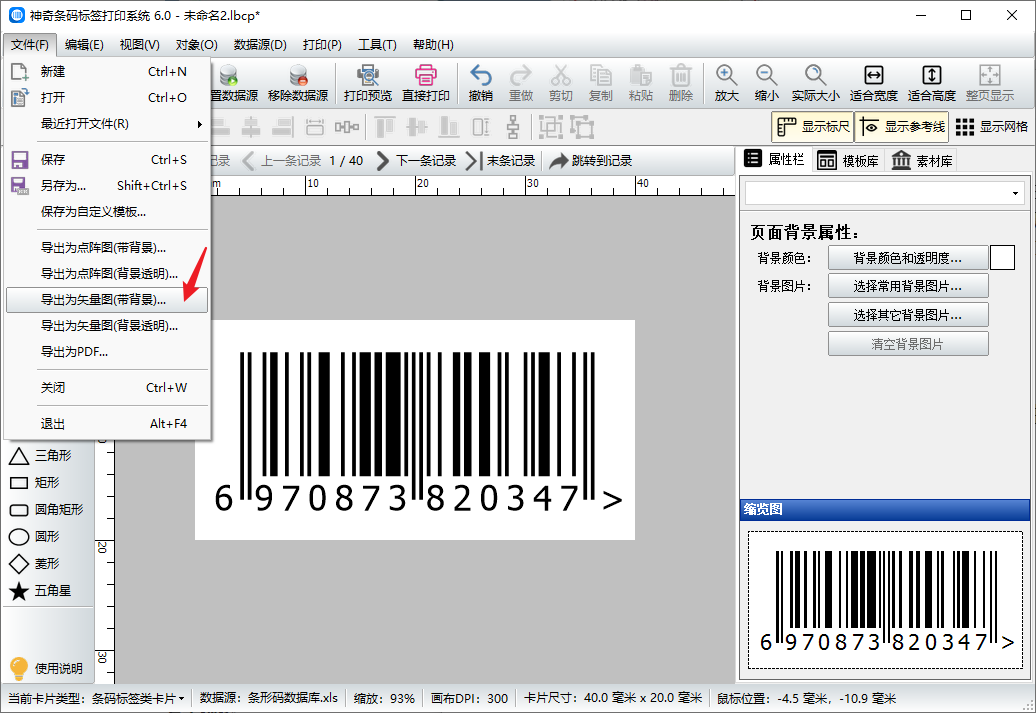Select the five-pointed star shape tool
The height and width of the screenshot is (713, 1036).
coord(40,591)
